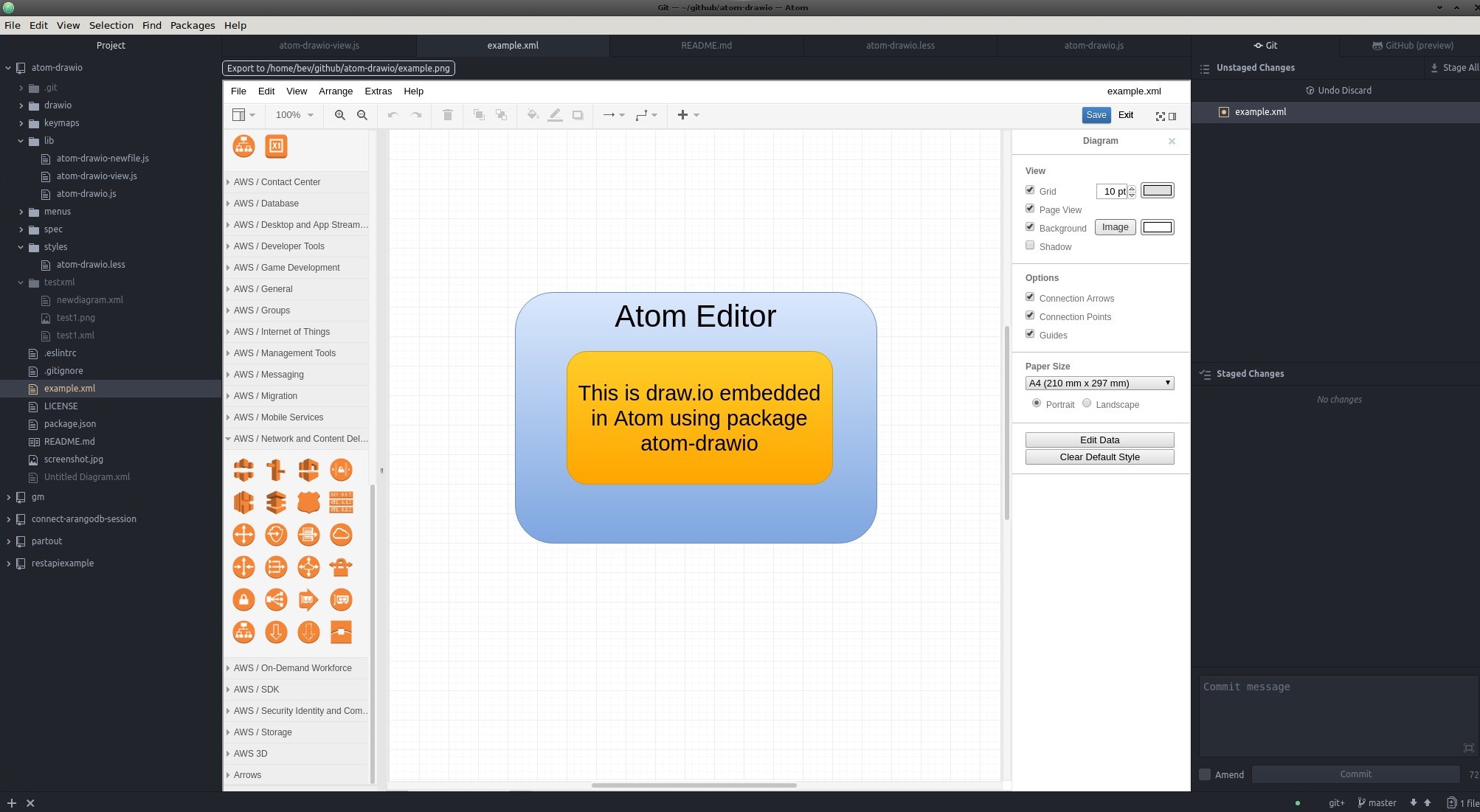Toggle the Shadow checkbox

1030,246
